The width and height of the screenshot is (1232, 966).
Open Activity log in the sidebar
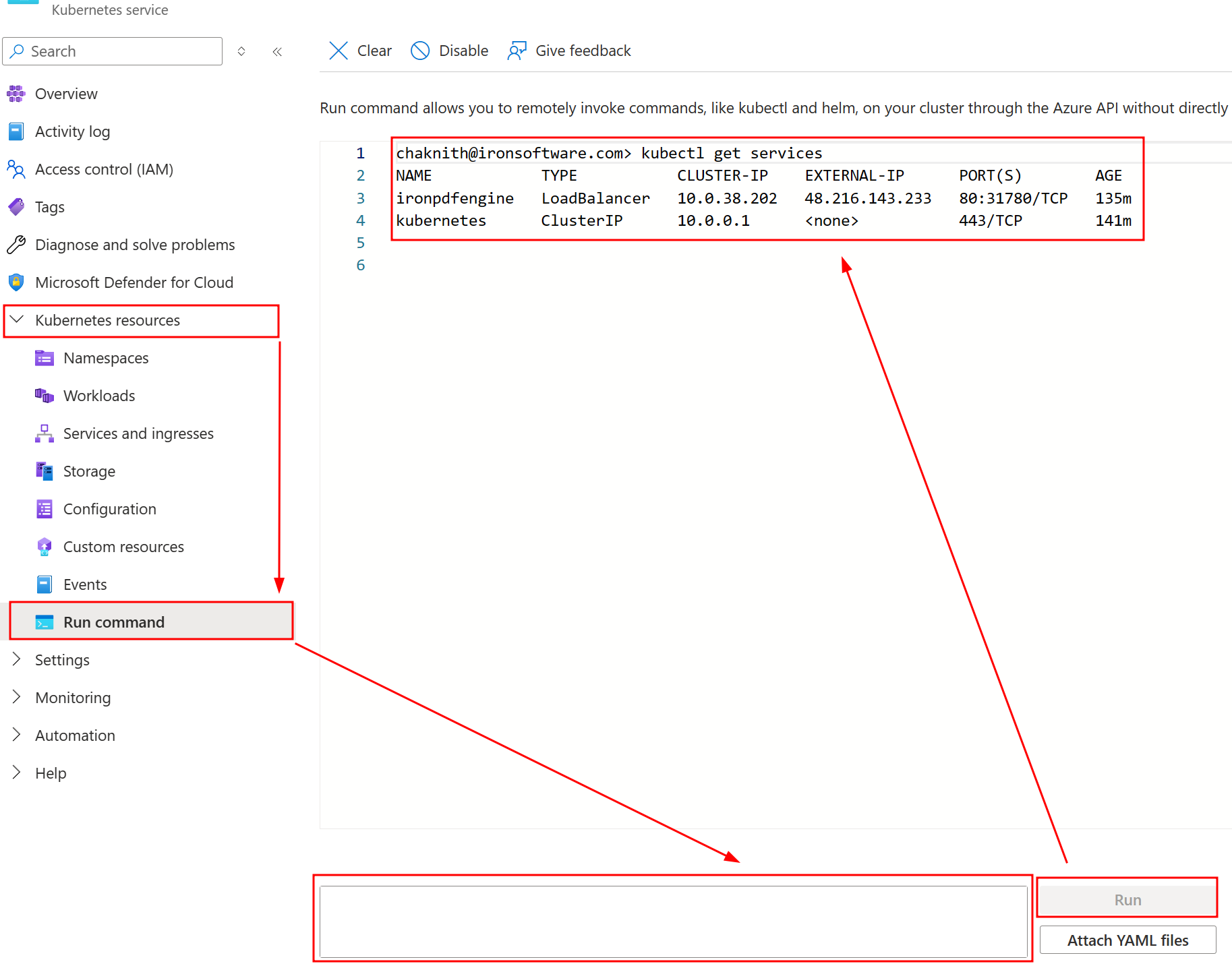tap(72, 131)
